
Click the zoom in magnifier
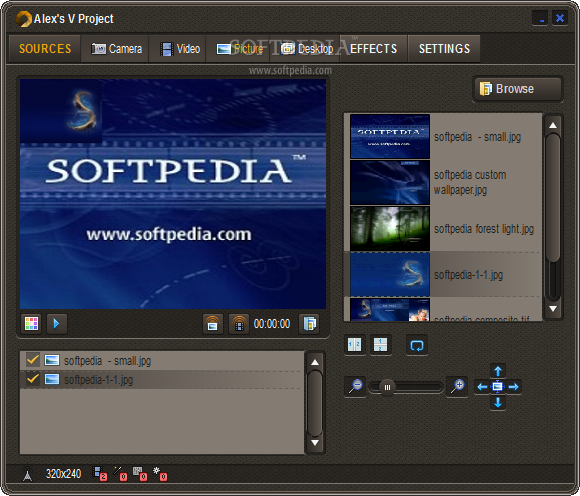[457, 387]
